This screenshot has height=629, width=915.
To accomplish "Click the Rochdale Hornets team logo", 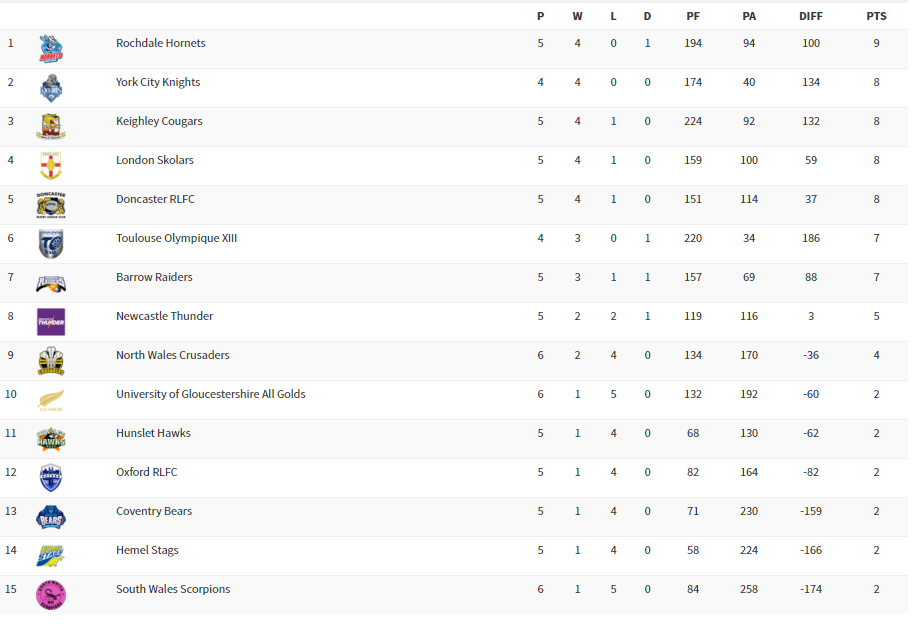I will pyautogui.click(x=51, y=48).
